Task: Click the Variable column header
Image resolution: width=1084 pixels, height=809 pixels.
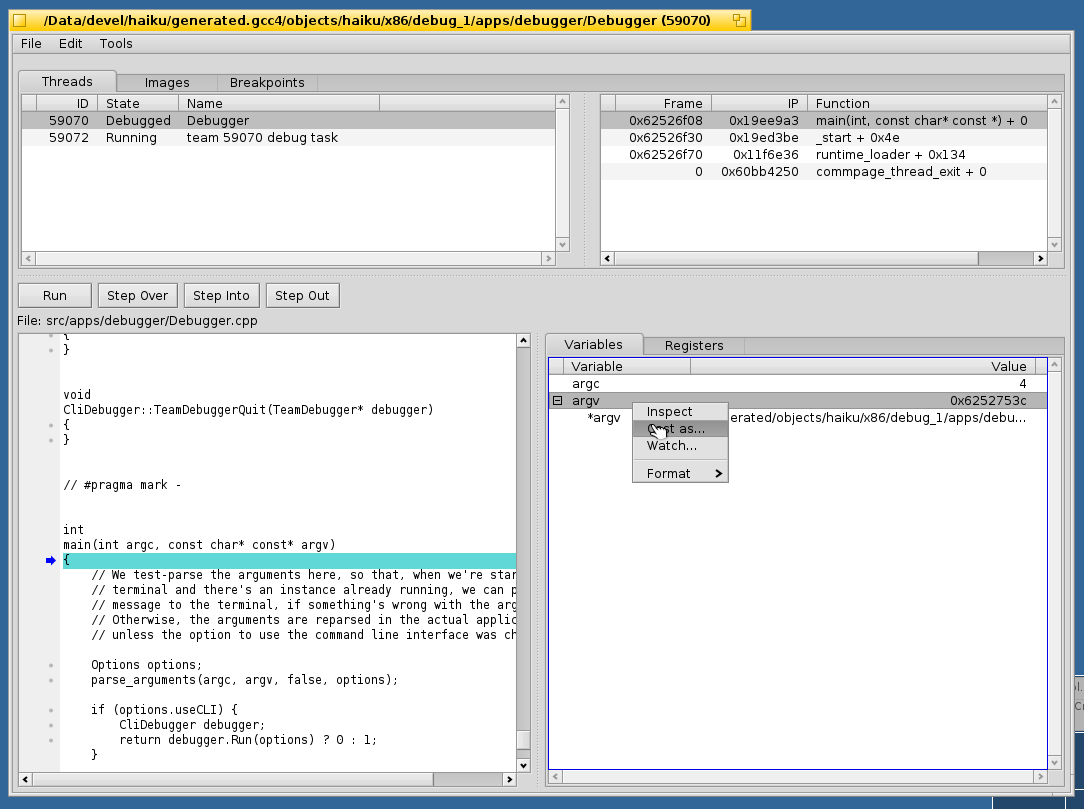Action: click(627, 366)
